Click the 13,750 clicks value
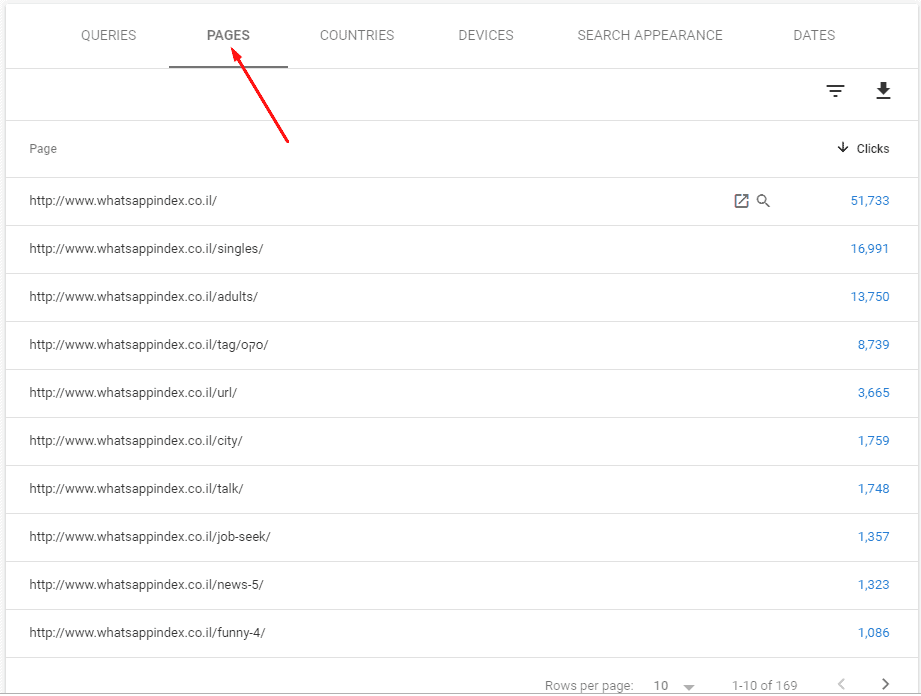 point(870,297)
